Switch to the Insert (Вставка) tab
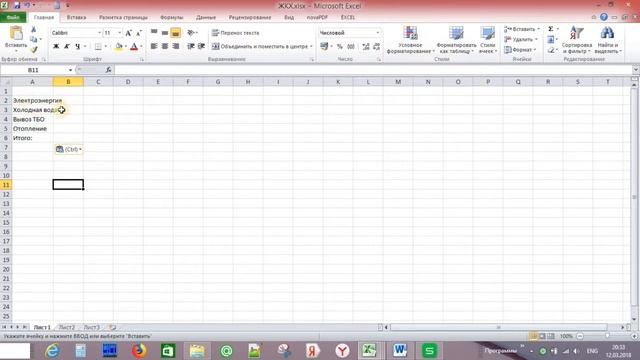This screenshot has height=360, width=640. [76, 18]
